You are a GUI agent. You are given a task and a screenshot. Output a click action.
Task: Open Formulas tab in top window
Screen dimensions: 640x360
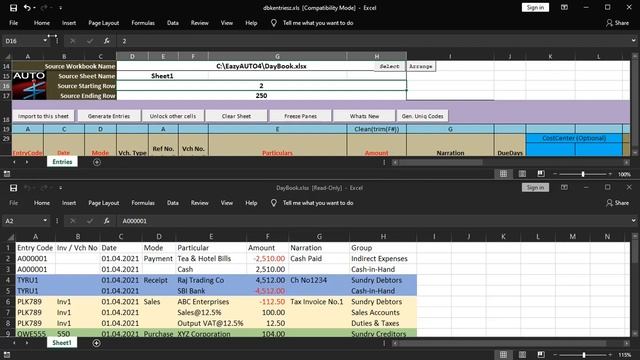(143, 23)
